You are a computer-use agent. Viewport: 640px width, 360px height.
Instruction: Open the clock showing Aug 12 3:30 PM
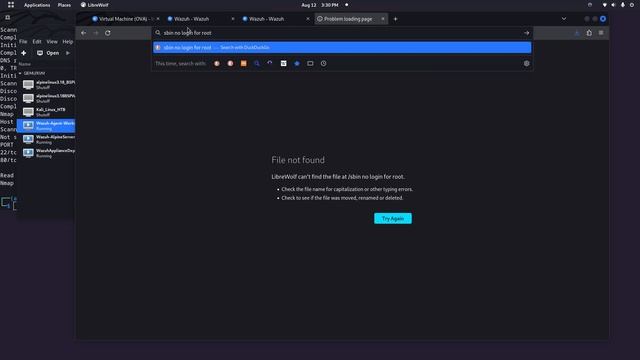coord(320,5)
